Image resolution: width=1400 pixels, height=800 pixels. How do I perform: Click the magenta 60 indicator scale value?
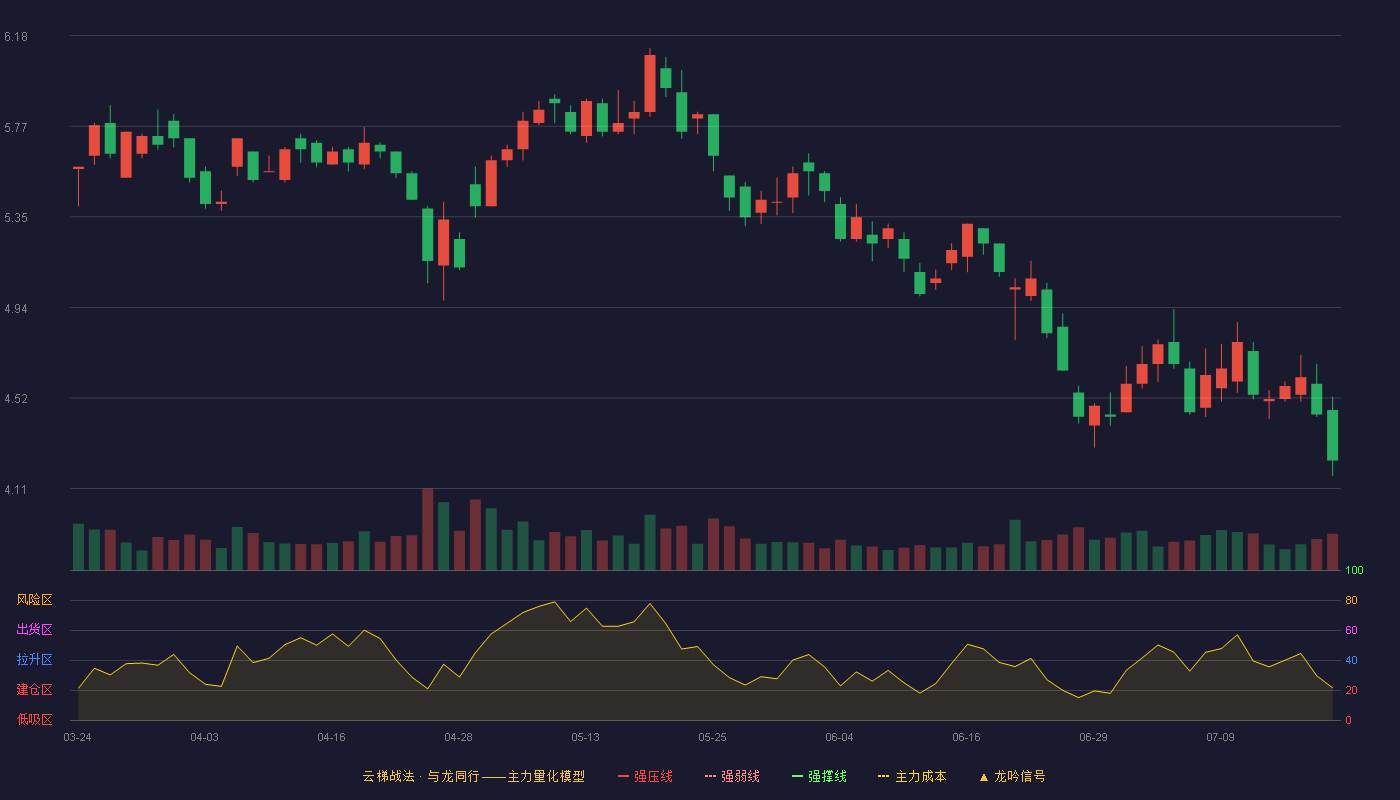(x=1351, y=630)
